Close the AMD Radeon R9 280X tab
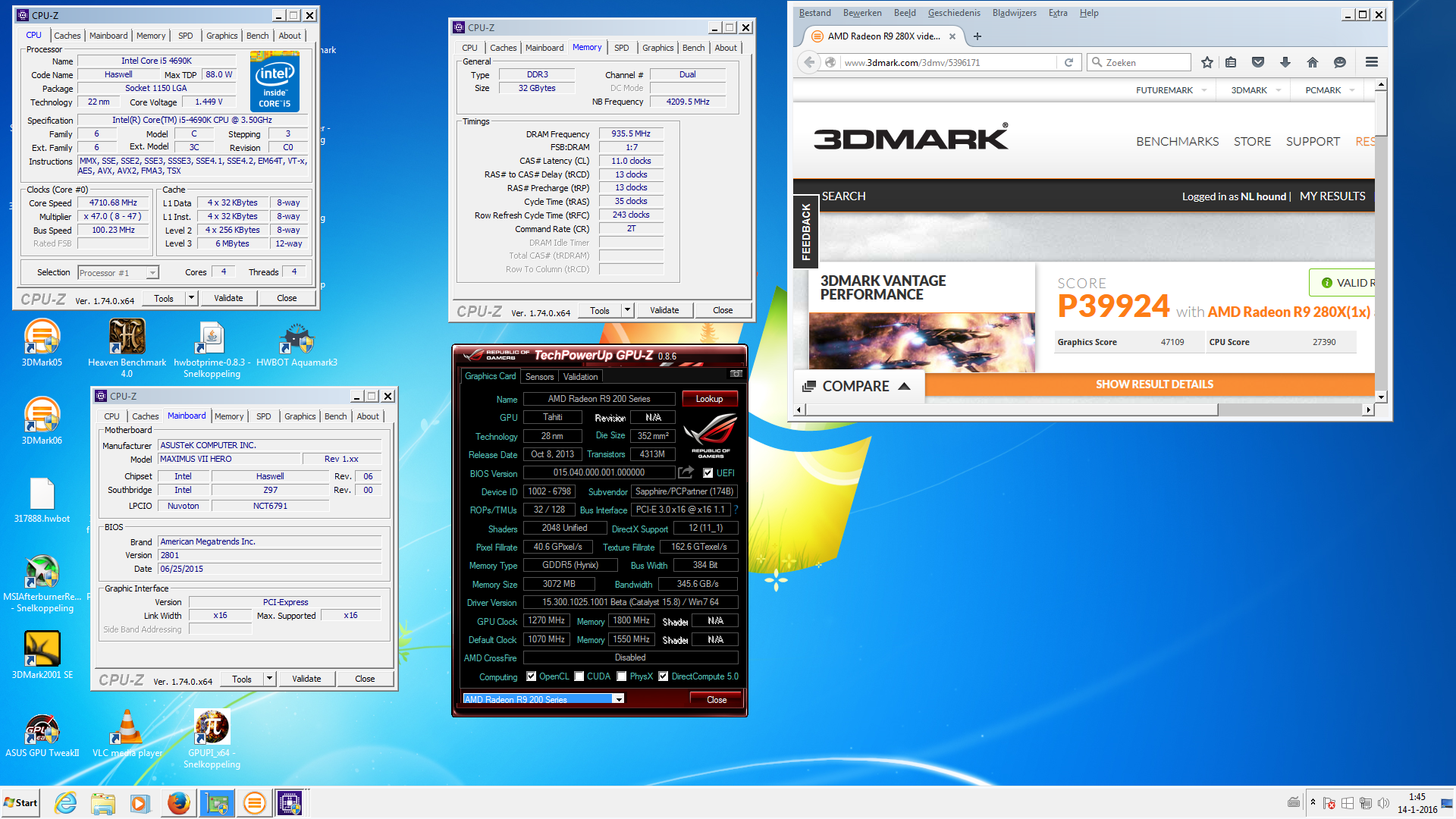This screenshot has width=1456, height=819. (952, 36)
